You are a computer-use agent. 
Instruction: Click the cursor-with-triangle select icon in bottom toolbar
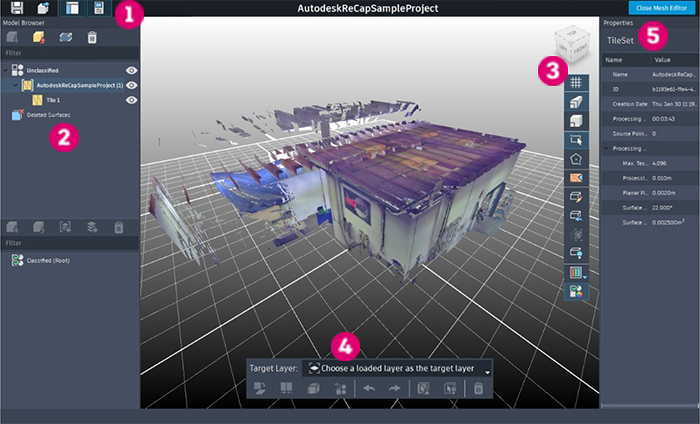(423, 388)
